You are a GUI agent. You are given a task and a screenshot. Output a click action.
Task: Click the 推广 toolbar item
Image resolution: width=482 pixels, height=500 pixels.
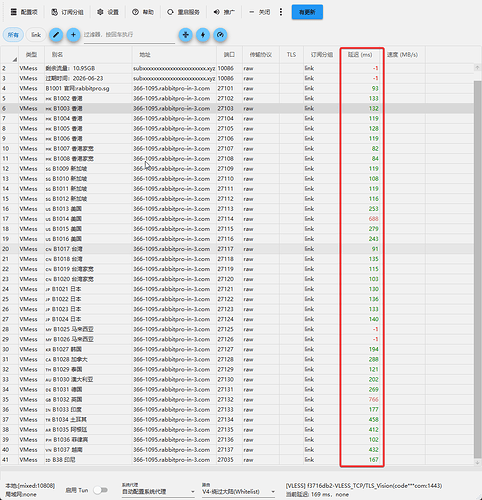click(x=224, y=12)
